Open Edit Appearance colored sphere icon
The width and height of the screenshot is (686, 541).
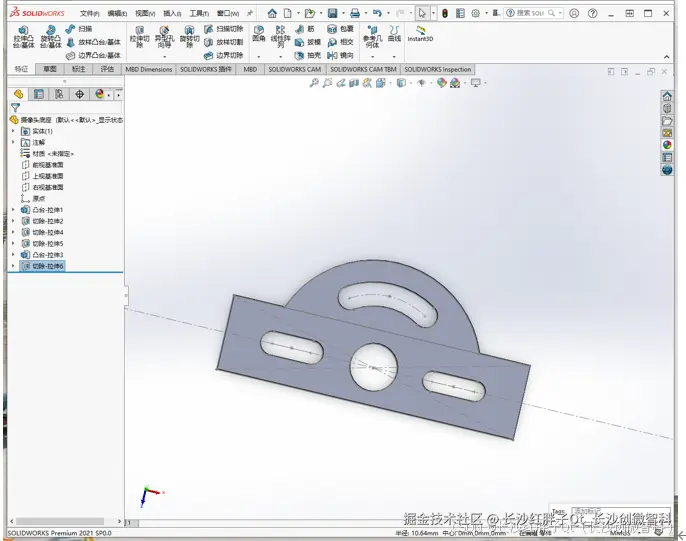coord(442,83)
